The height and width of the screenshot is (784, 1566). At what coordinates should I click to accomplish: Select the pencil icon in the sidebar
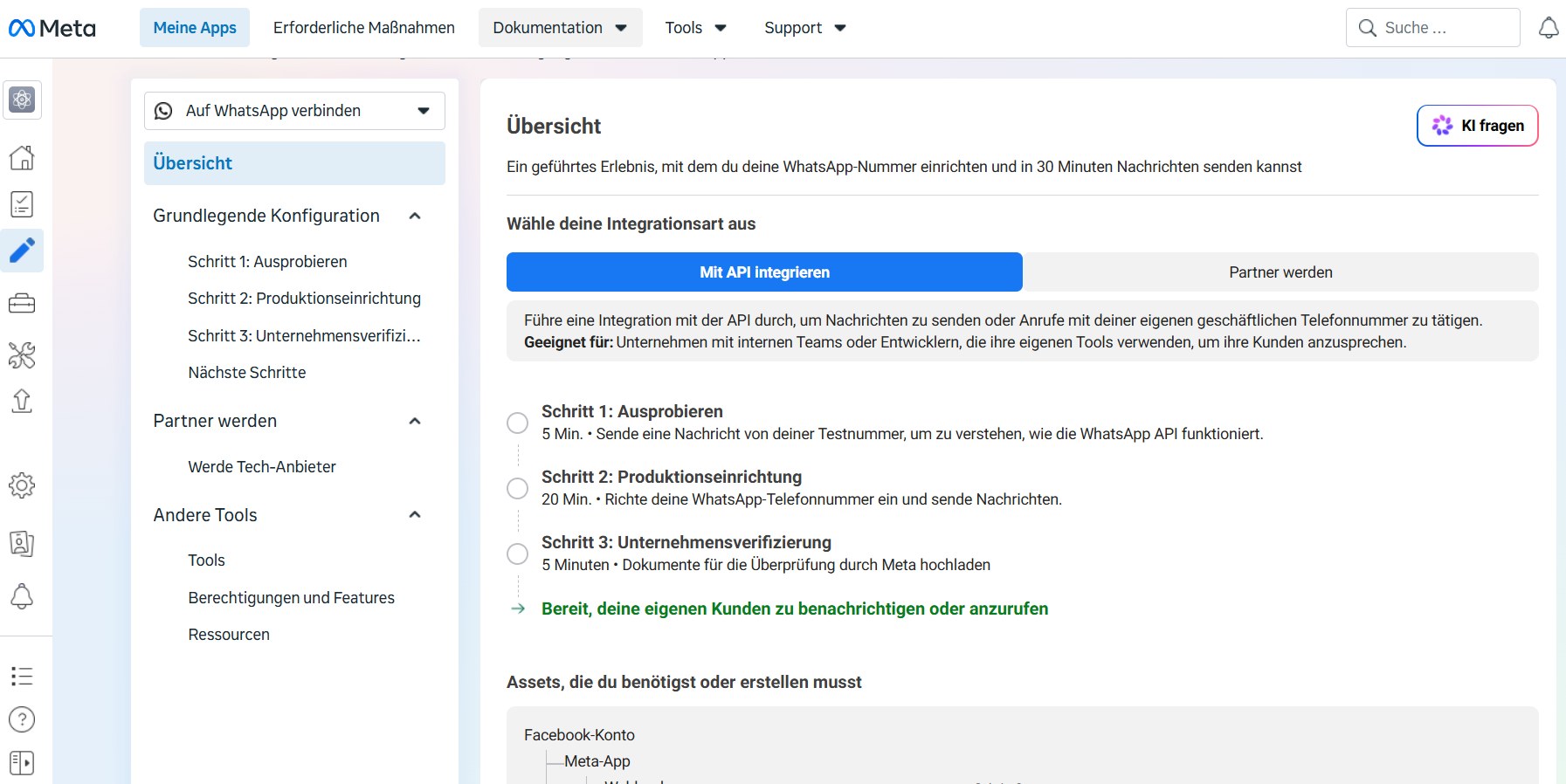[x=22, y=251]
